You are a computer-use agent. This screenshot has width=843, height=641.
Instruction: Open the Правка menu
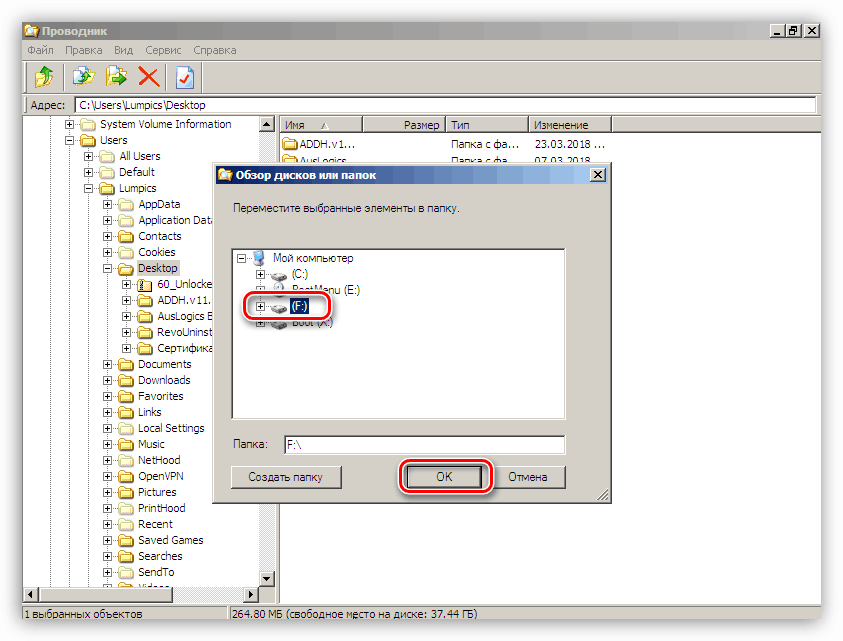[83, 50]
